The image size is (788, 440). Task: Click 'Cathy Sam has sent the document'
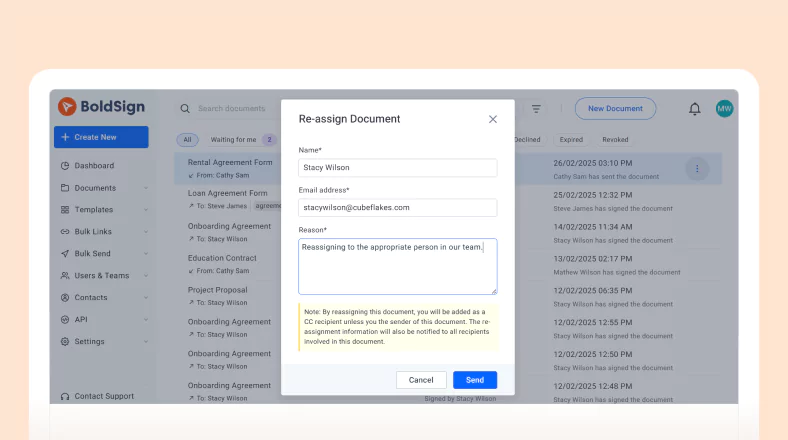(x=606, y=177)
